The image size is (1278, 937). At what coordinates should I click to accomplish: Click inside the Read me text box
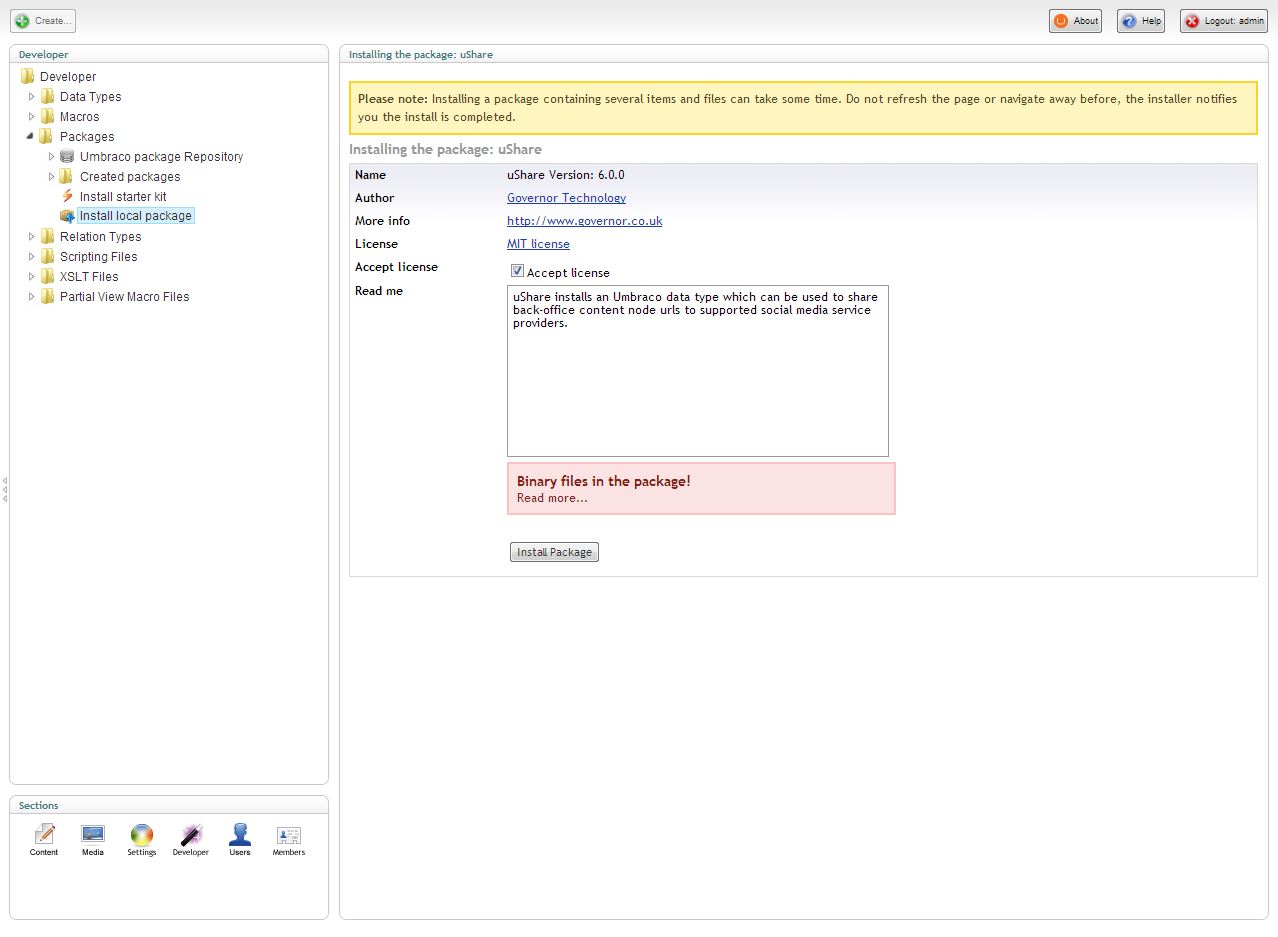(697, 371)
